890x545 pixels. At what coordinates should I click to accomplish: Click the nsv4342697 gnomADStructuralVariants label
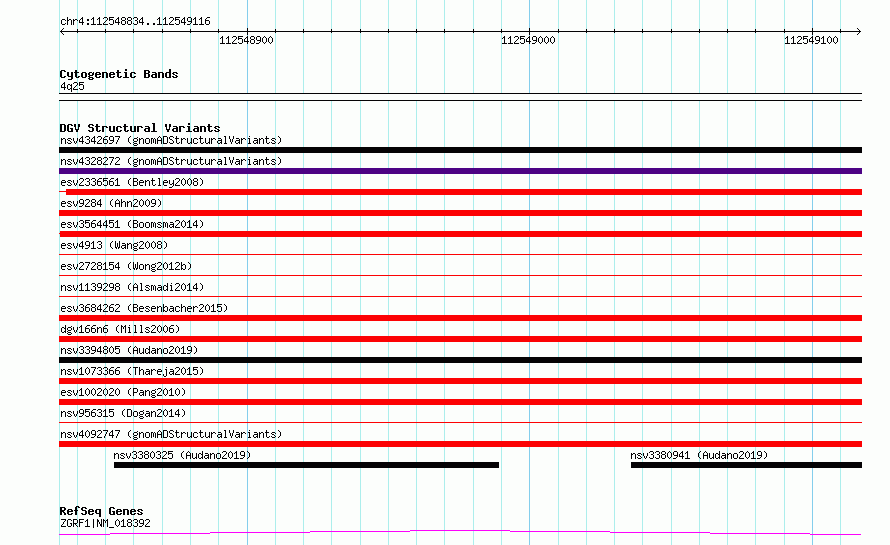[171, 140]
